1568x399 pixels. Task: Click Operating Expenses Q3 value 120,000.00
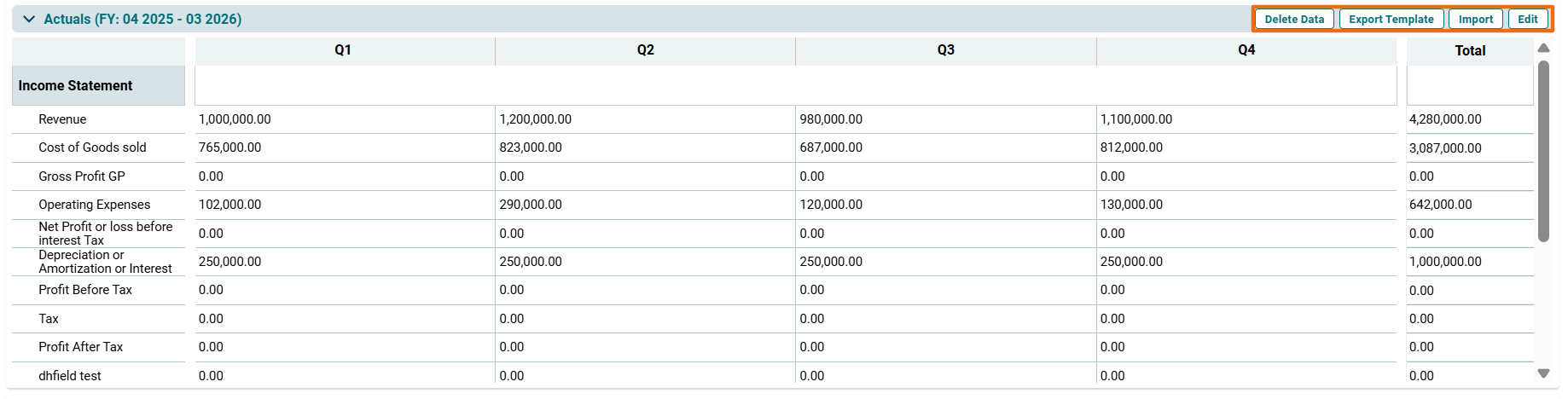point(831,205)
